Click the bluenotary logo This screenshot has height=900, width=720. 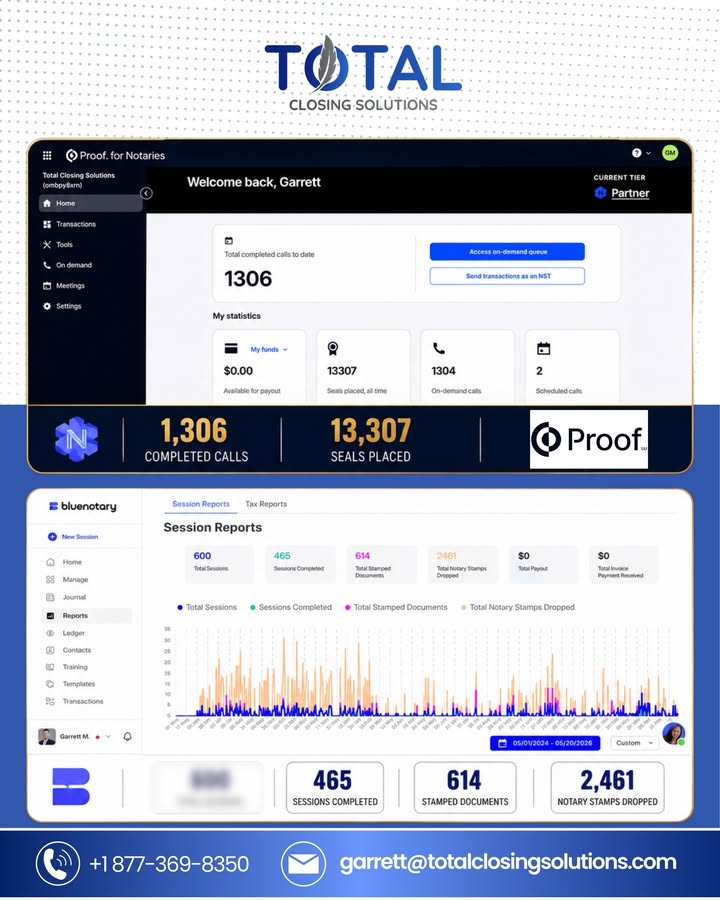point(83,506)
